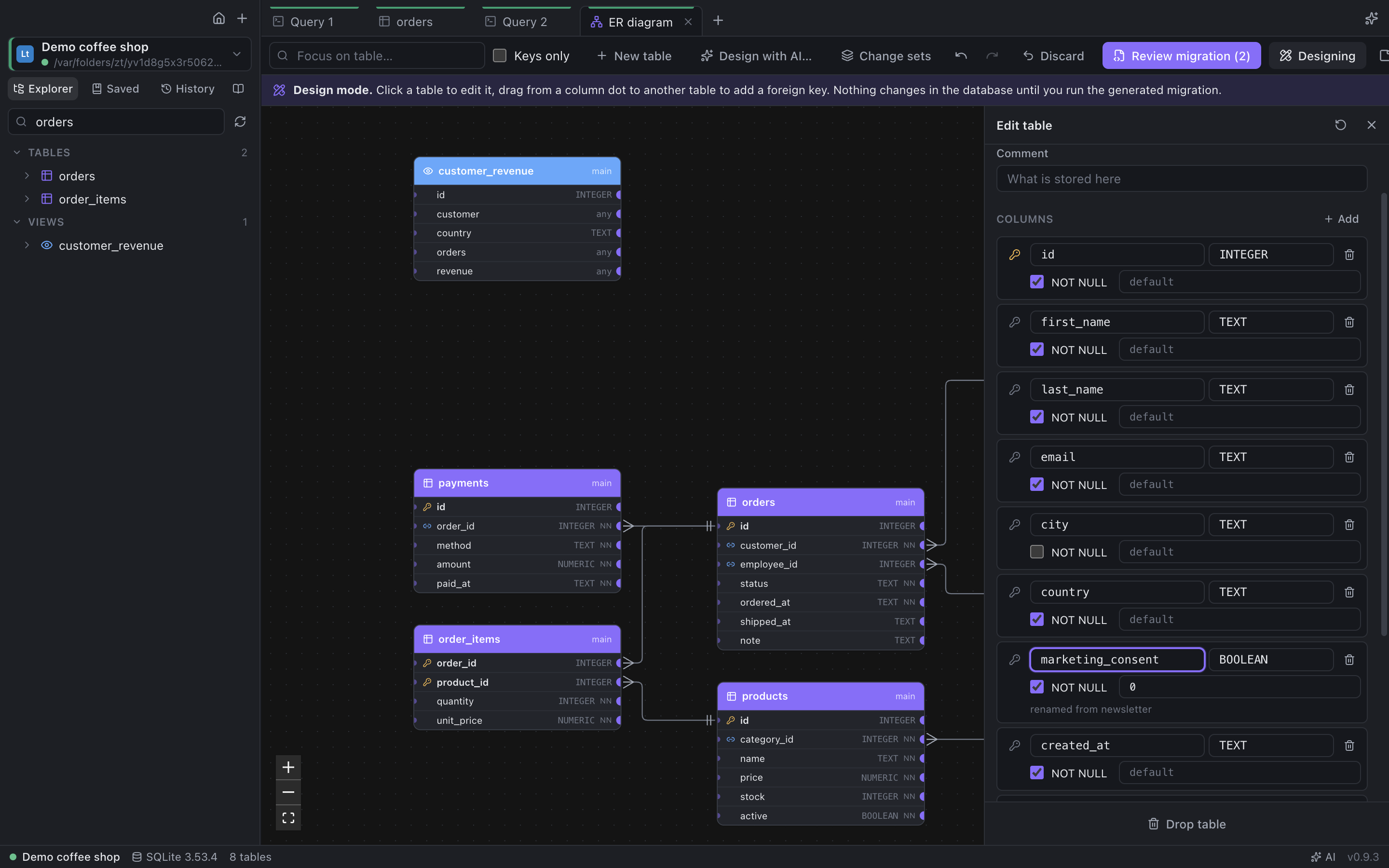Switch to the Query 2 tab

tap(525, 22)
